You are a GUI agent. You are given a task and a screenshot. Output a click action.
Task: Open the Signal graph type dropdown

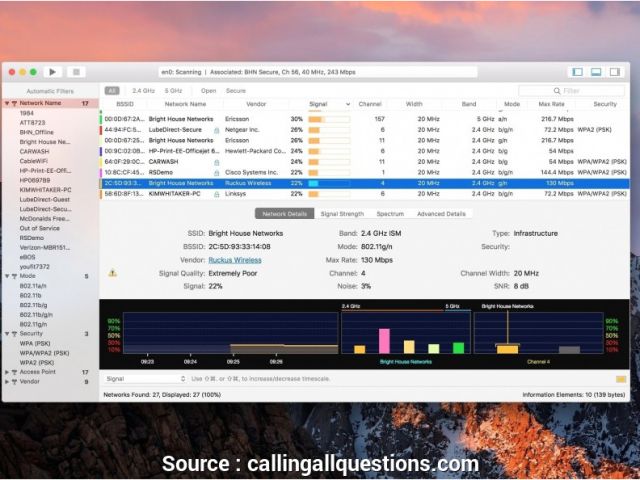[145, 379]
